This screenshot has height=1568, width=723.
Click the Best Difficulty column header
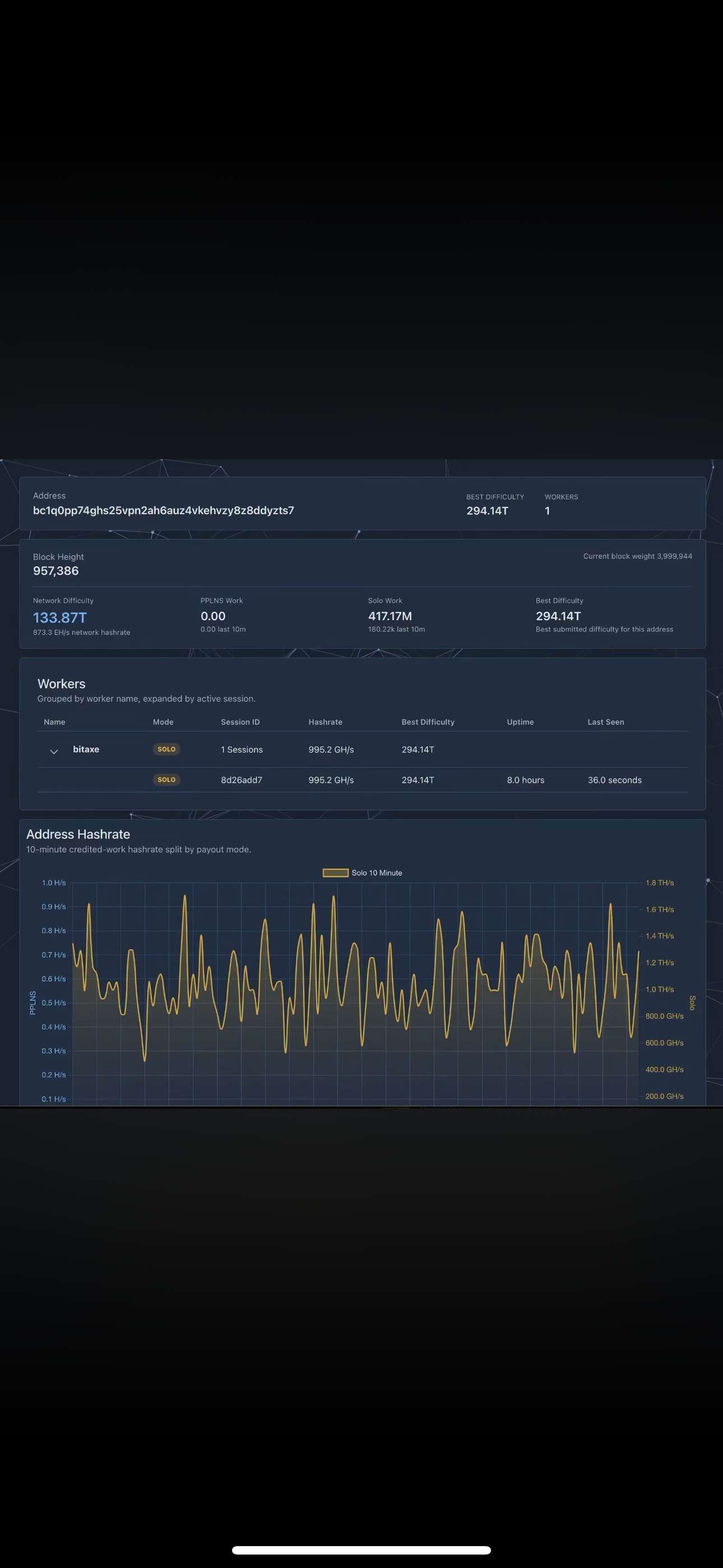tap(428, 722)
